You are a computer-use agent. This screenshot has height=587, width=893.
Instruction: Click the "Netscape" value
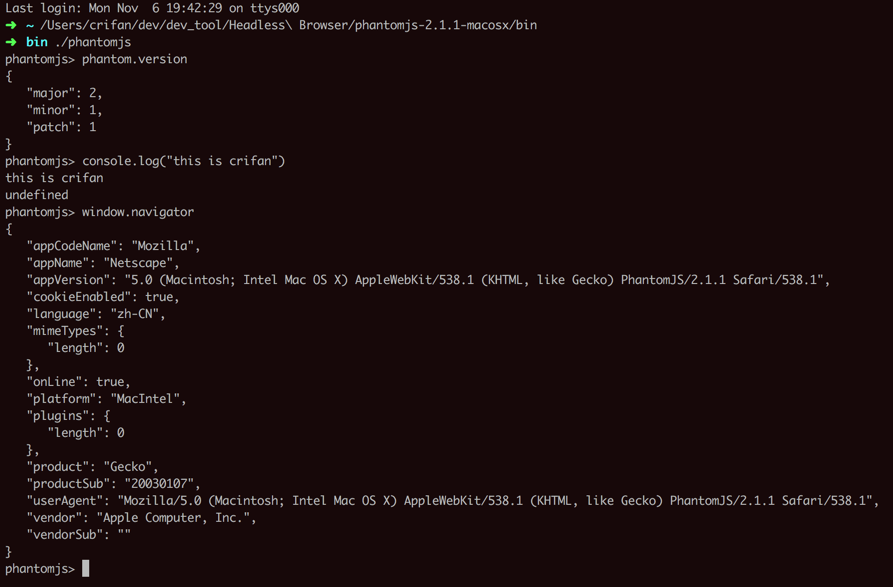click(141, 263)
